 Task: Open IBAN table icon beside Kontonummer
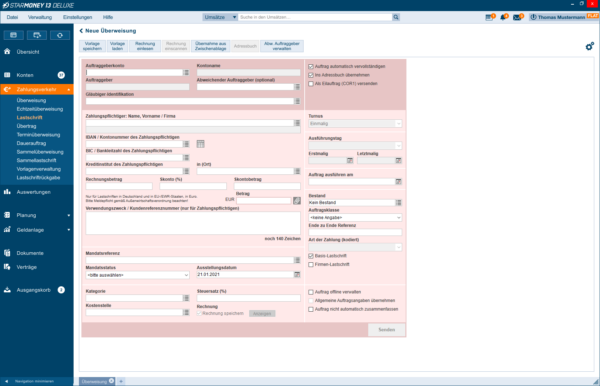point(201,144)
